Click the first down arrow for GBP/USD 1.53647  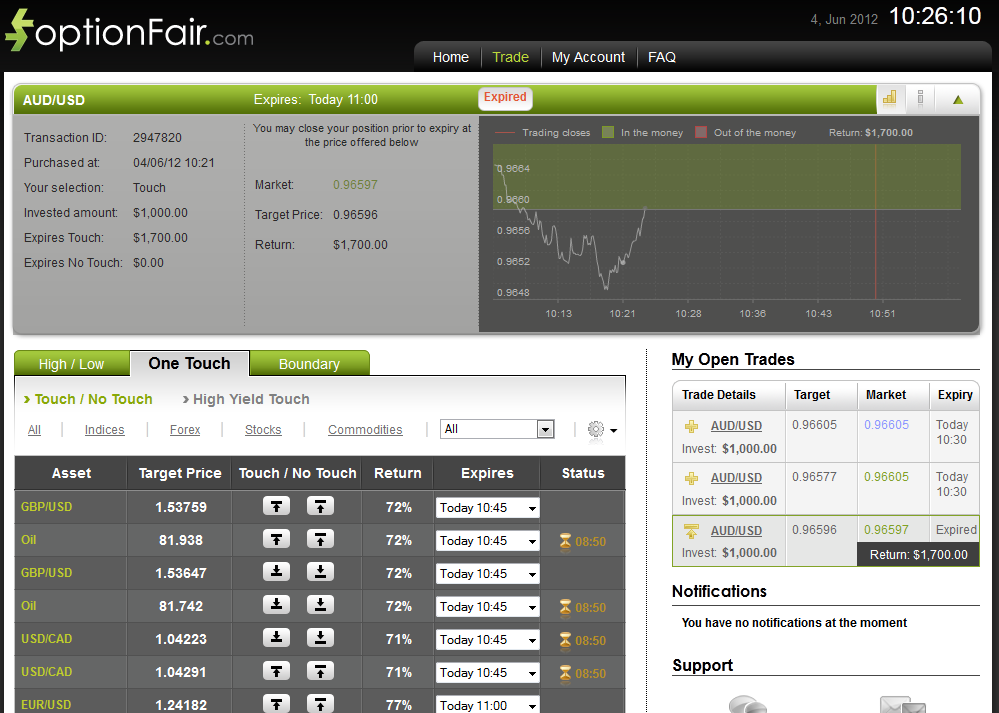click(277, 573)
